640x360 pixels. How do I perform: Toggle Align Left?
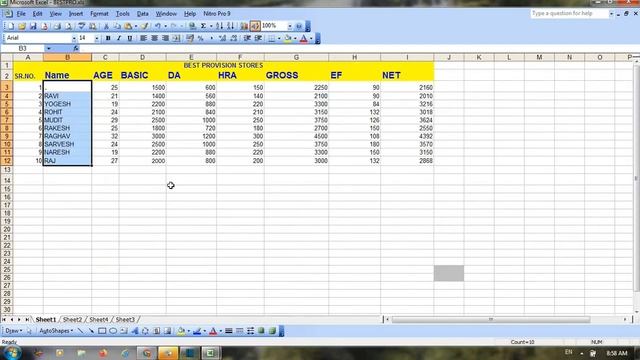pyautogui.click(x=143, y=38)
